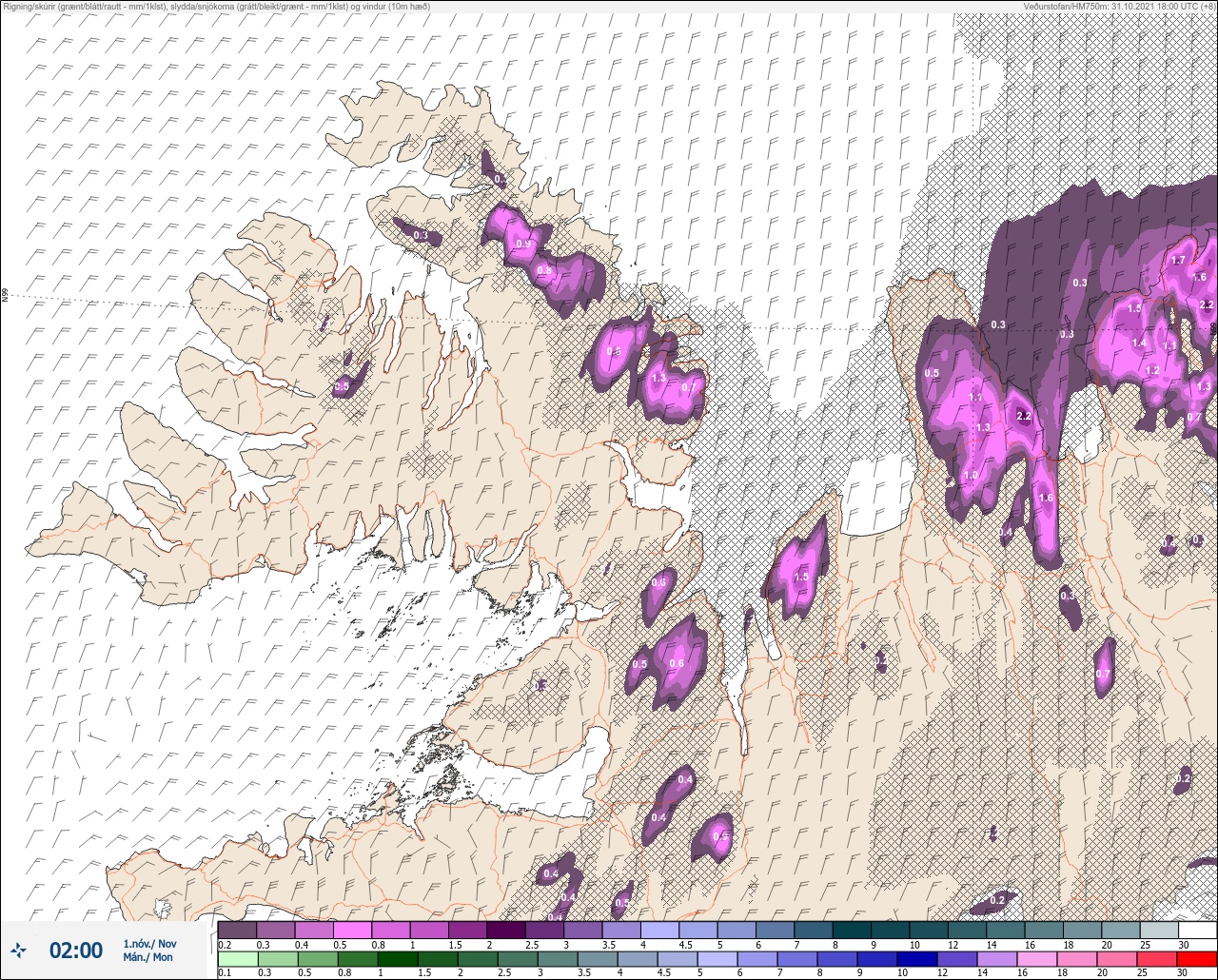This screenshot has height=980, width=1218.
Task: Select the bright pink 0.5 snow legend swatch
Action: (352, 930)
